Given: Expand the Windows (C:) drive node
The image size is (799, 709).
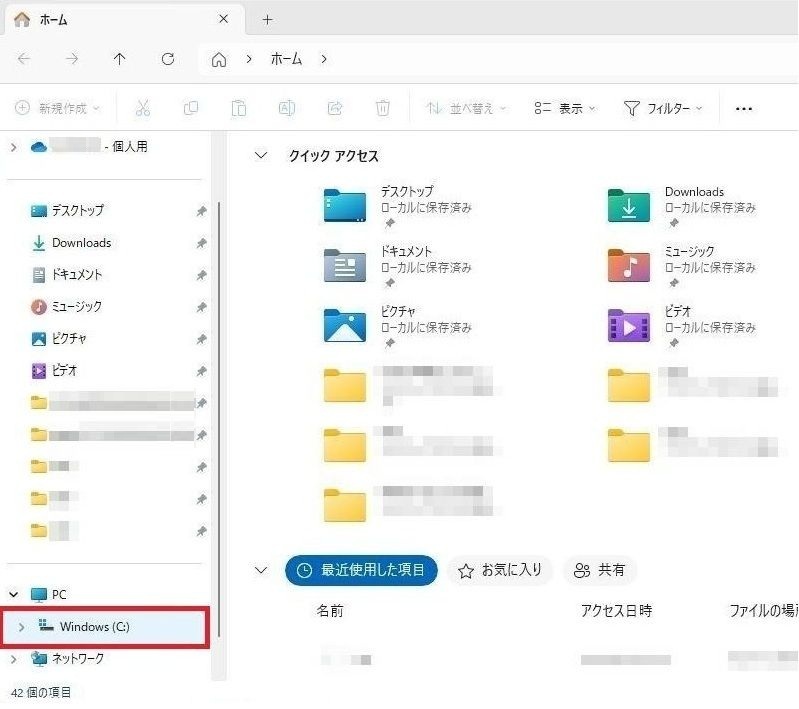Looking at the screenshot, I should [21, 627].
